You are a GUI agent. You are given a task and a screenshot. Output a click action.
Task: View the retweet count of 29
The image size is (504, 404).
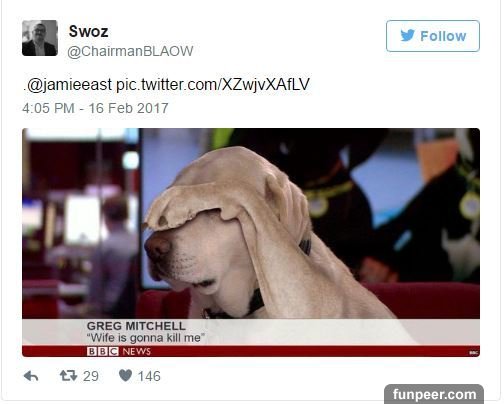pyautogui.click(x=91, y=376)
